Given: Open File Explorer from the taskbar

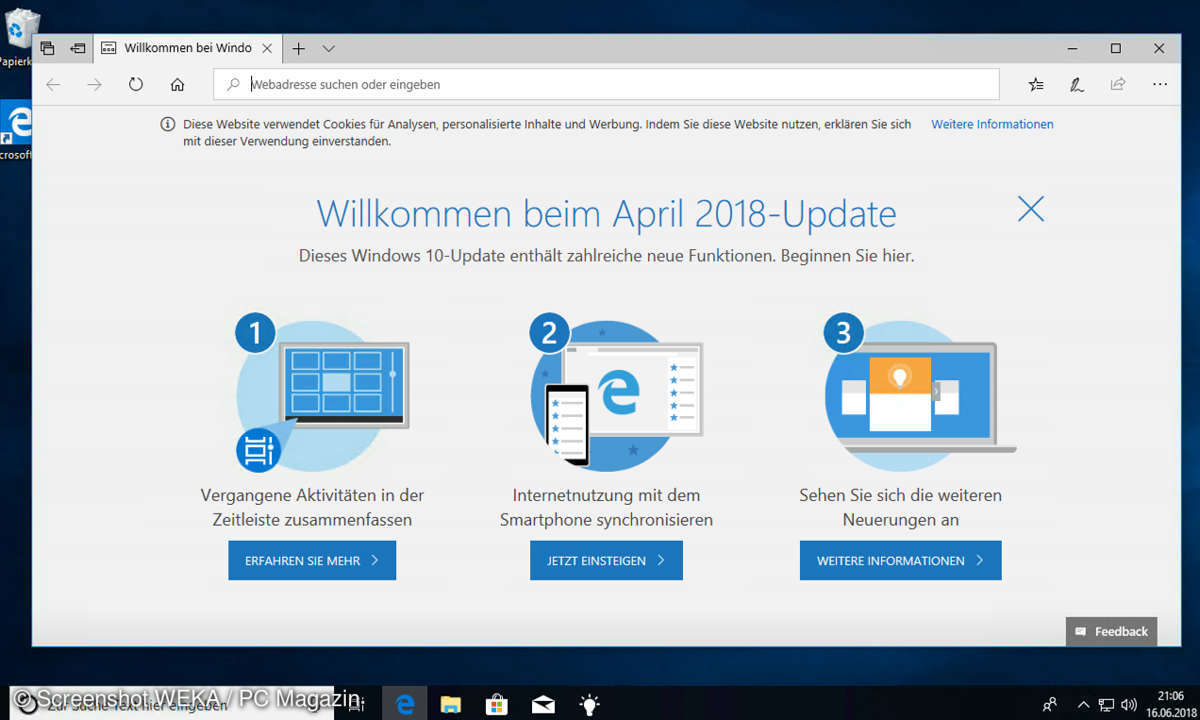Looking at the screenshot, I should click(x=451, y=704).
